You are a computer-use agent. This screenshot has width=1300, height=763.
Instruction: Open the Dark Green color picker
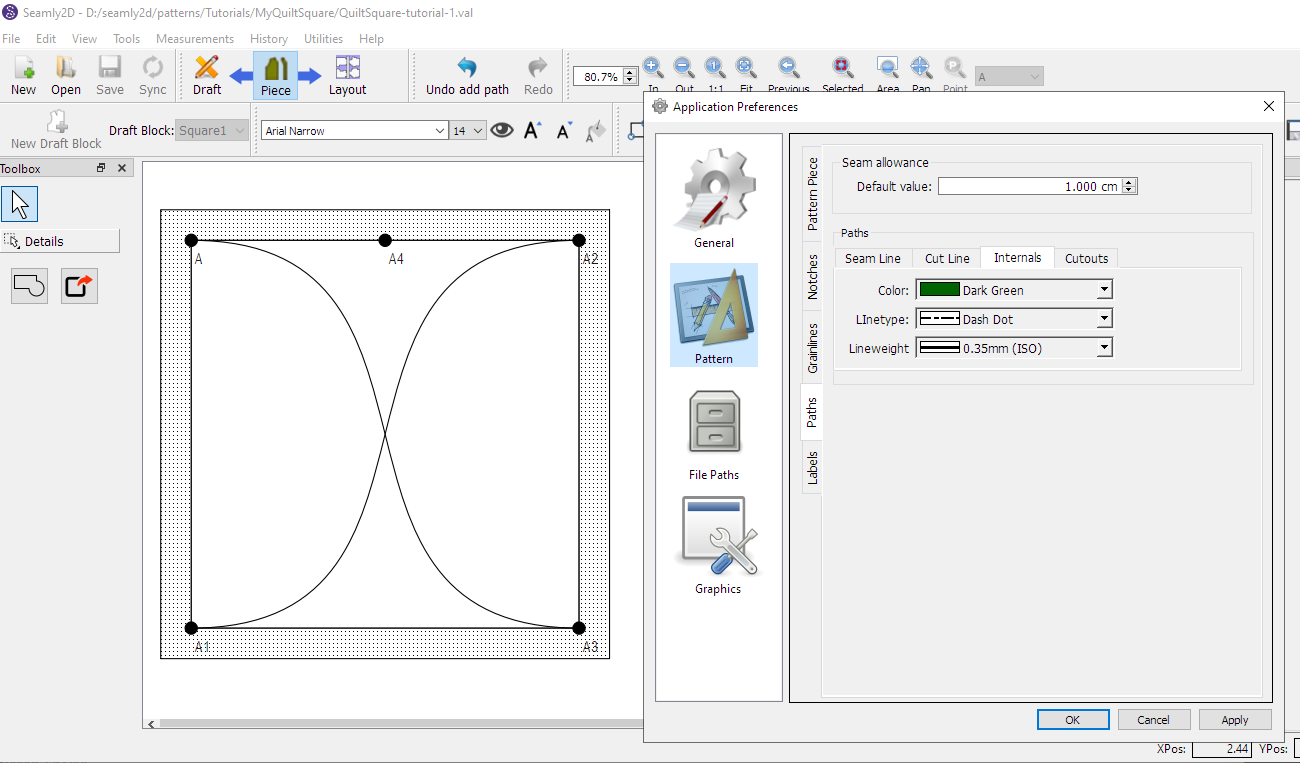point(1014,290)
